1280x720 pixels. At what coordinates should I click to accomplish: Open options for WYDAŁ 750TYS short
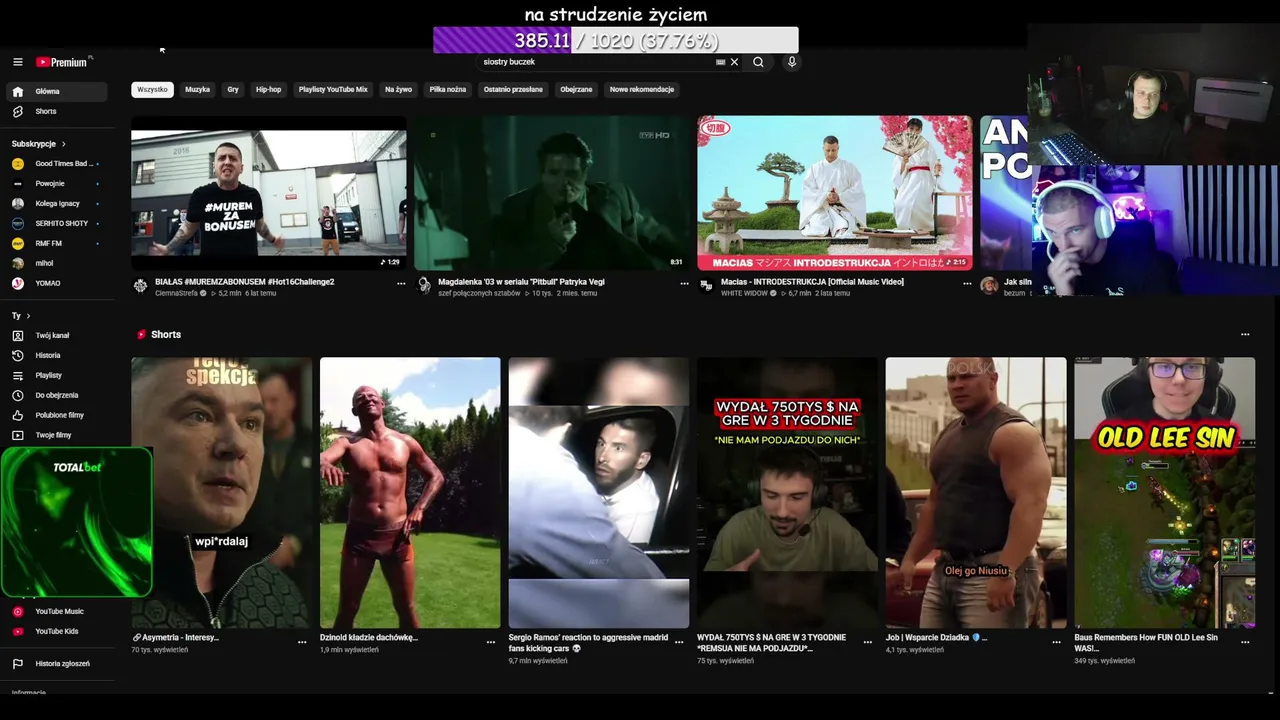868,642
